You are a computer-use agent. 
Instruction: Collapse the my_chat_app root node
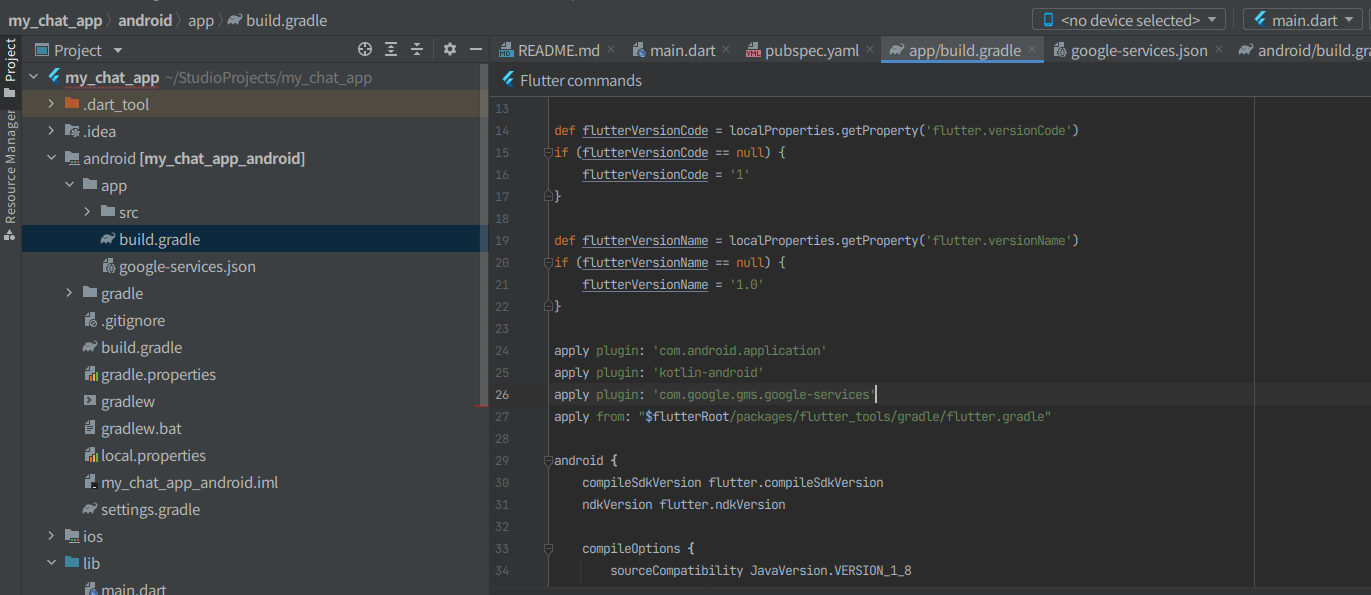coord(34,77)
